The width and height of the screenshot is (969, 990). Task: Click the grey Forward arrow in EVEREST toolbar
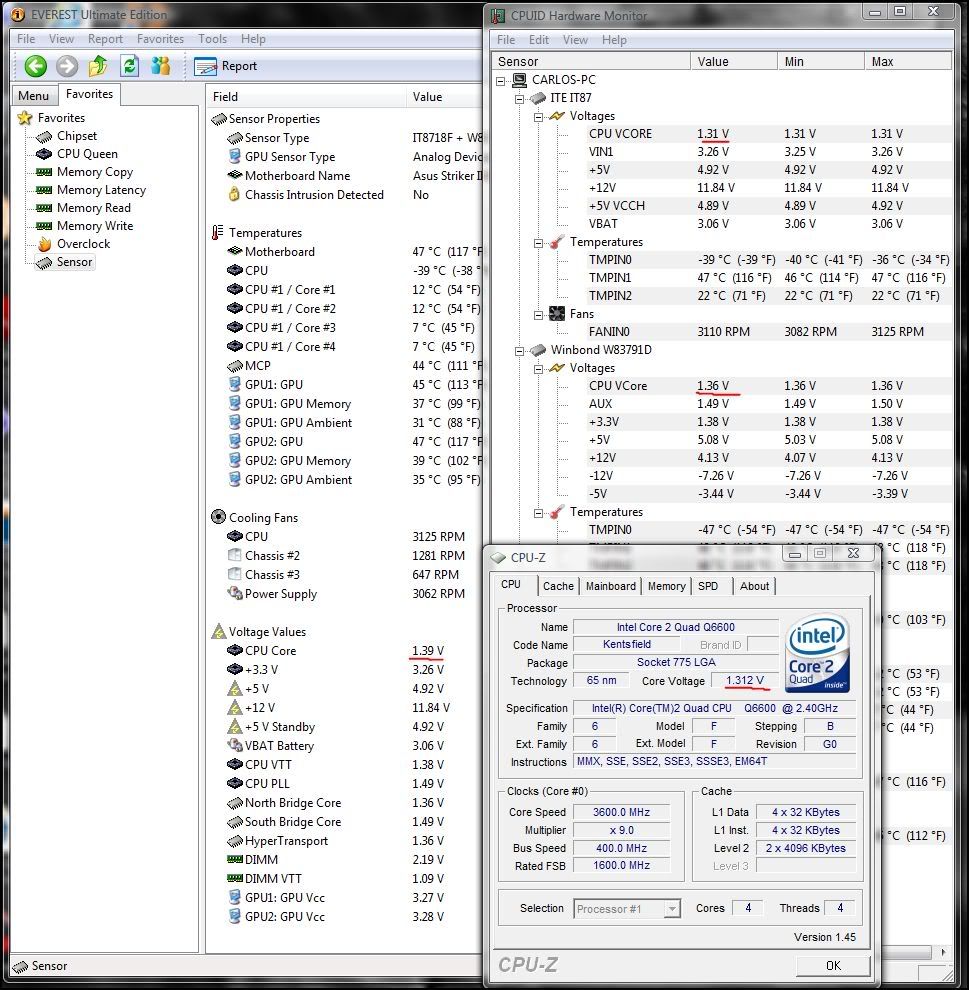pyautogui.click(x=67, y=66)
